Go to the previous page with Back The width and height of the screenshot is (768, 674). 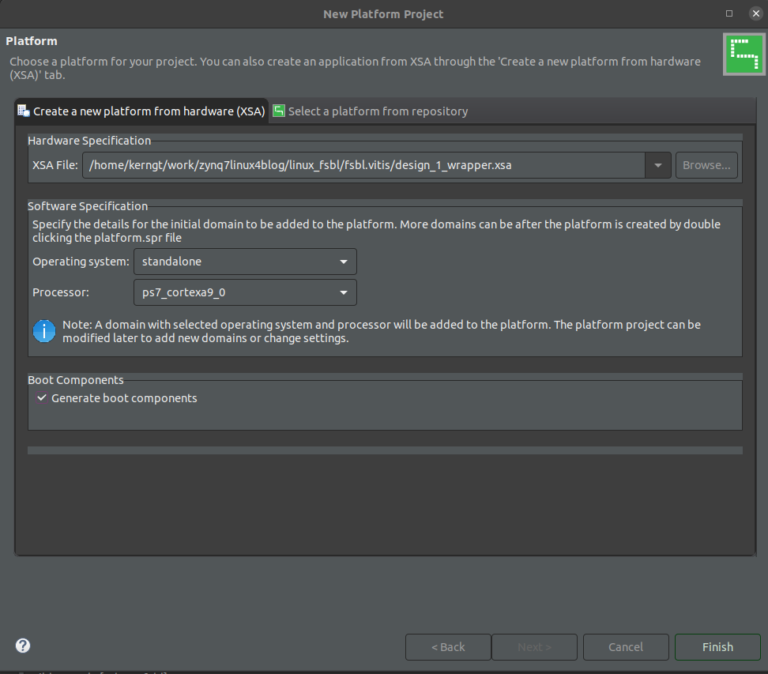point(448,647)
